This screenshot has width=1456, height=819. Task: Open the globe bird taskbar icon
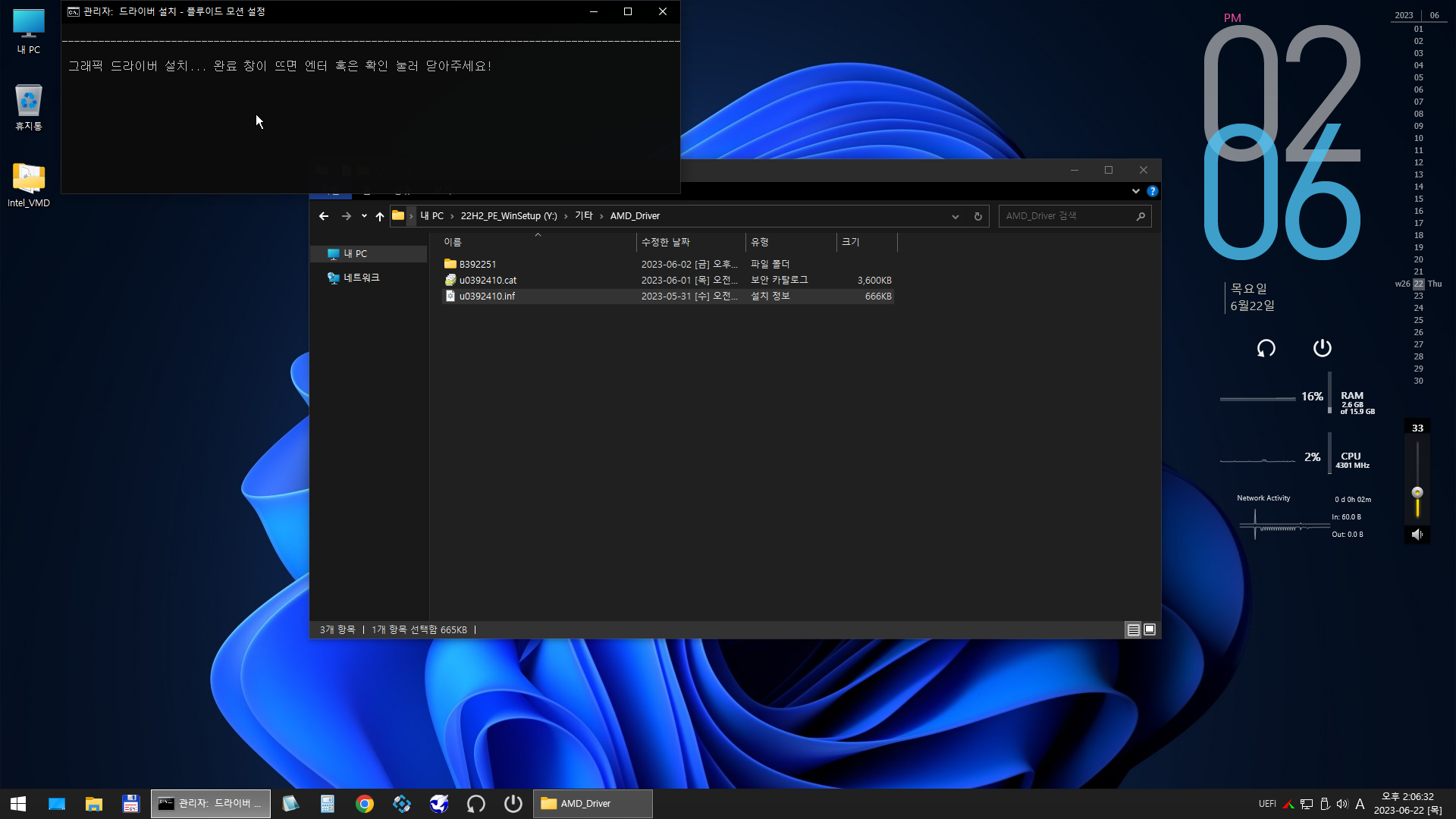tap(439, 804)
